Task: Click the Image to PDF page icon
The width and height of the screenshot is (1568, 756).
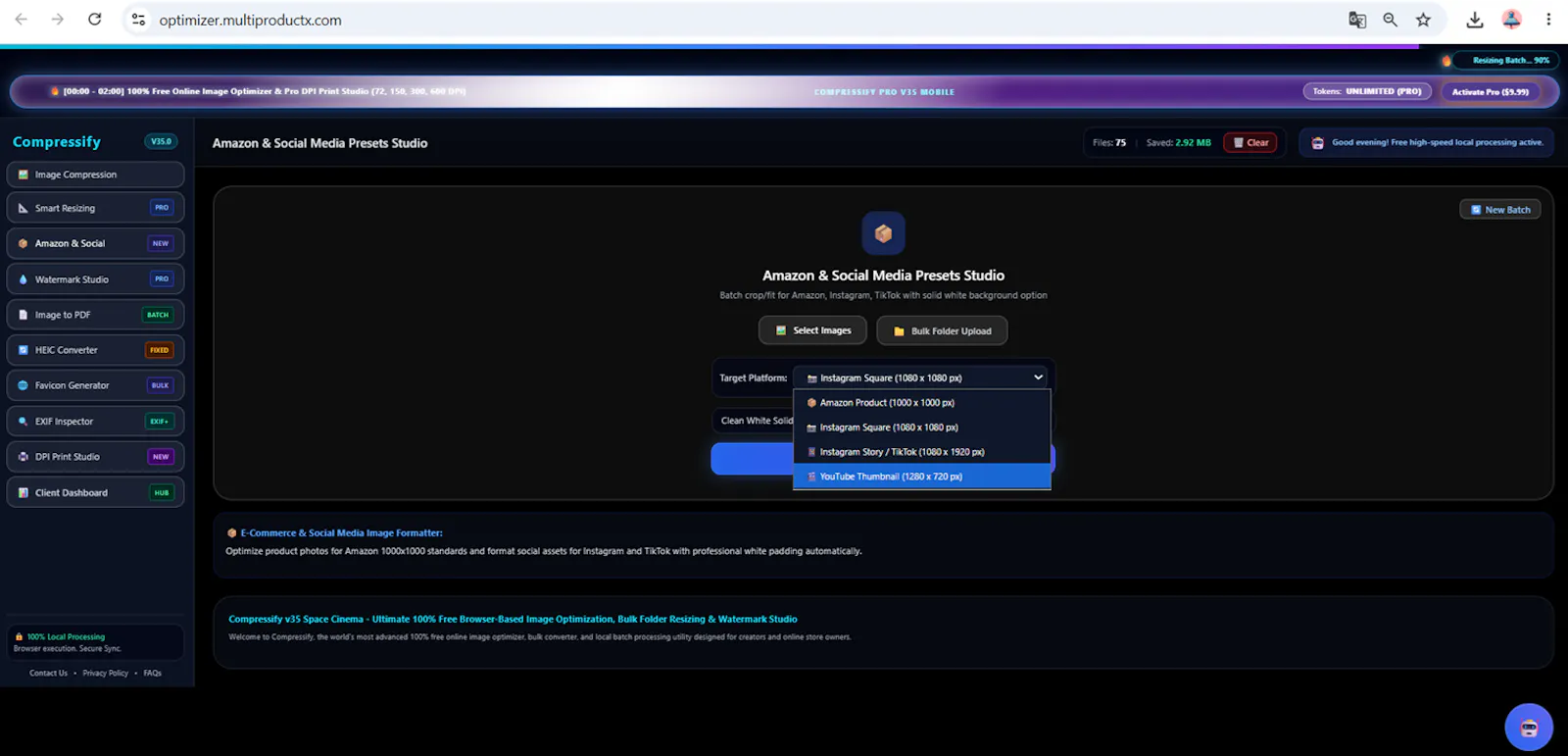Action: [24, 315]
